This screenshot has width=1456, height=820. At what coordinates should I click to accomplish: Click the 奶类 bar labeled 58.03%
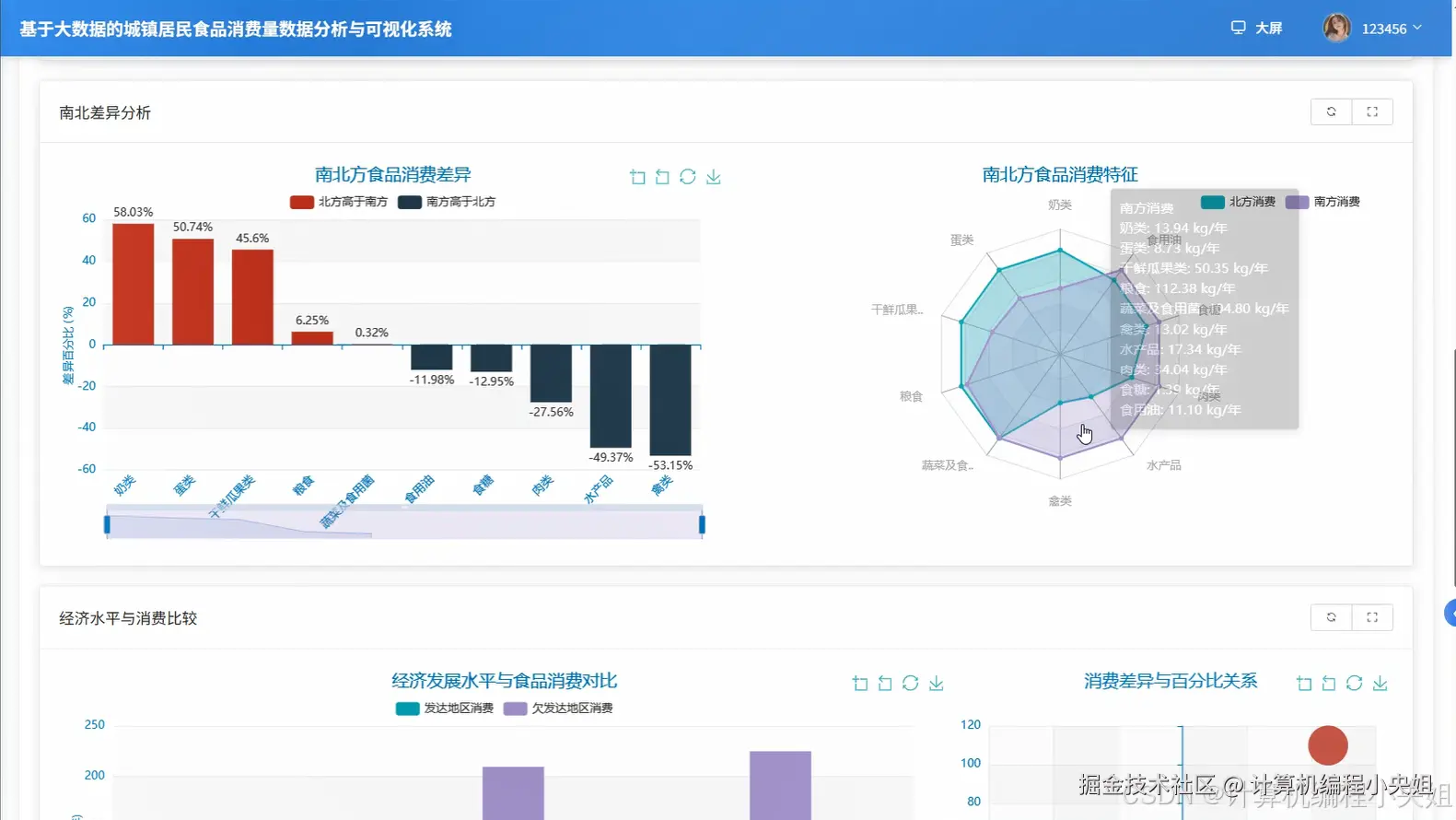coord(133,285)
